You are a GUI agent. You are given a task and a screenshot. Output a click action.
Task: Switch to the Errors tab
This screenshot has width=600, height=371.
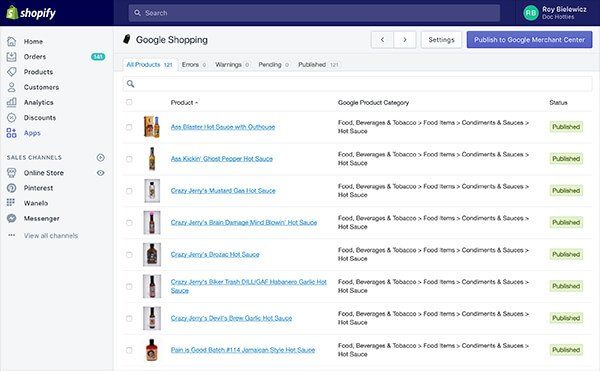click(194, 65)
